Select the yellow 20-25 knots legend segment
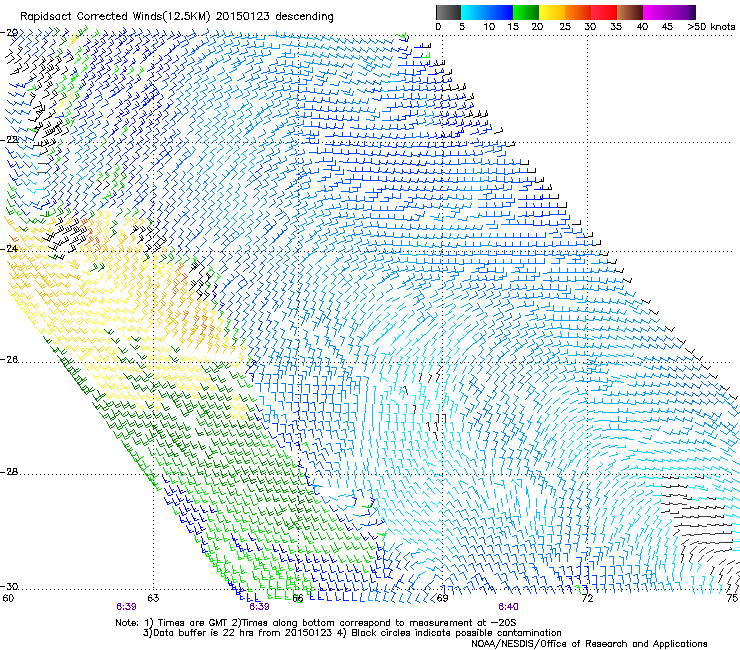This screenshot has width=740, height=650. click(x=552, y=12)
